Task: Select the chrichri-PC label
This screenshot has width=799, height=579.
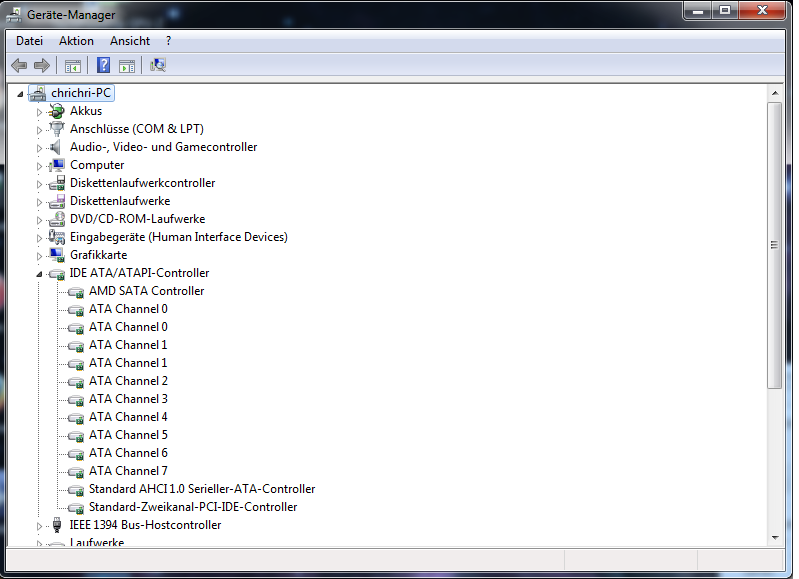Action: click(81, 93)
